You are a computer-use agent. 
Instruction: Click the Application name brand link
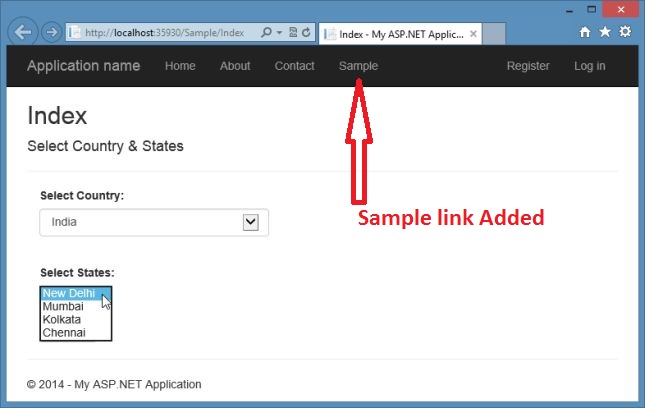click(x=84, y=66)
